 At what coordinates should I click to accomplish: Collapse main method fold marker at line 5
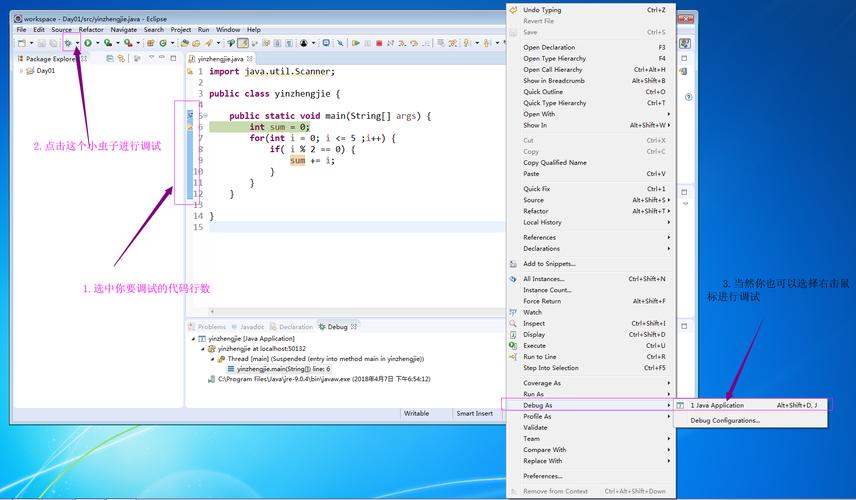point(206,115)
